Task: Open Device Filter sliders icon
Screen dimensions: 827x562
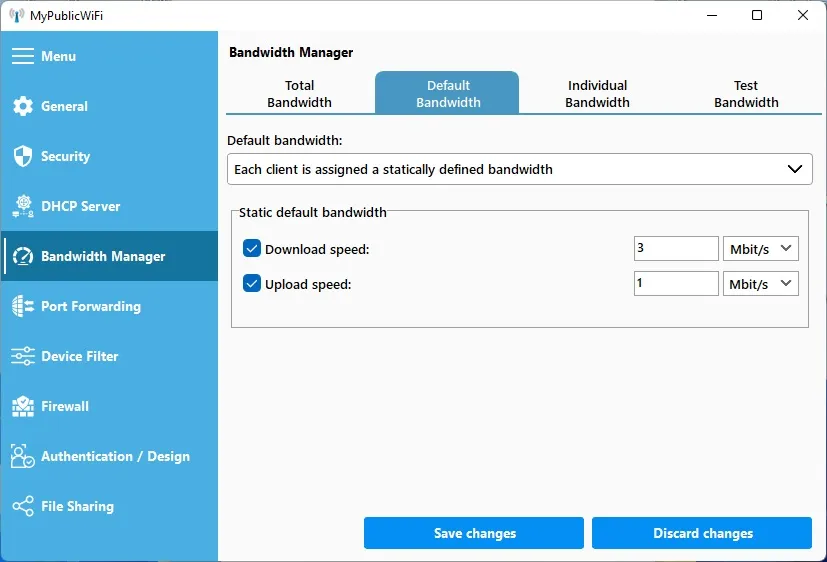Action: 22,356
